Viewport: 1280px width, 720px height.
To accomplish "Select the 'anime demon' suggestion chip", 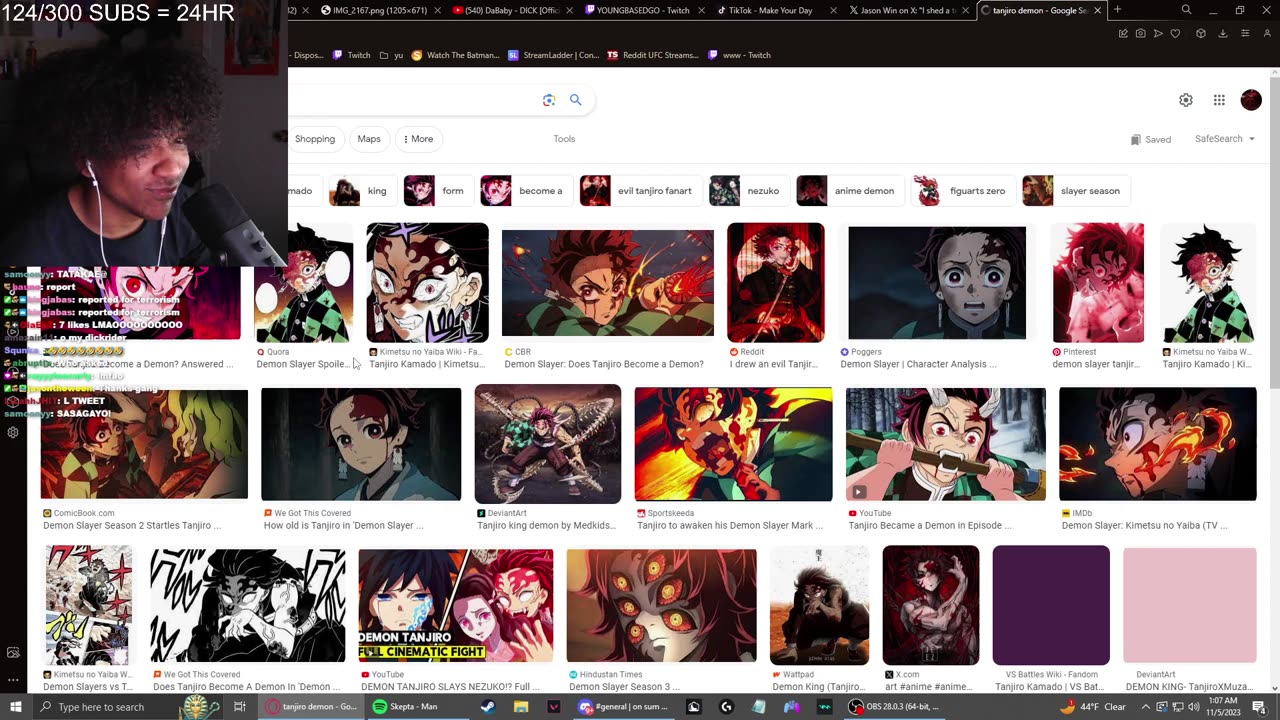I will tap(849, 191).
